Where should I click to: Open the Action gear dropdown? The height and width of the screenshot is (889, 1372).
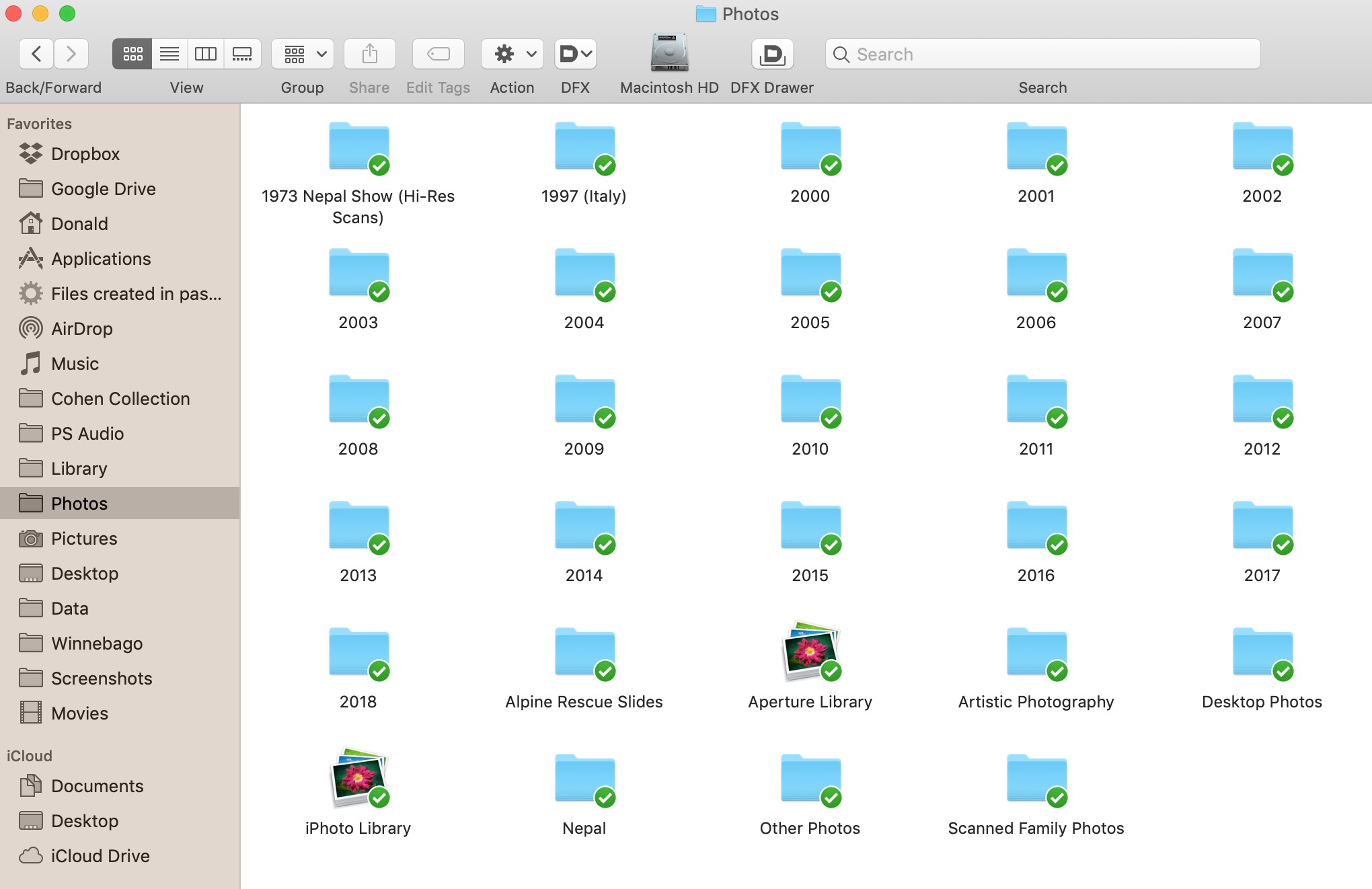click(511, 54)
